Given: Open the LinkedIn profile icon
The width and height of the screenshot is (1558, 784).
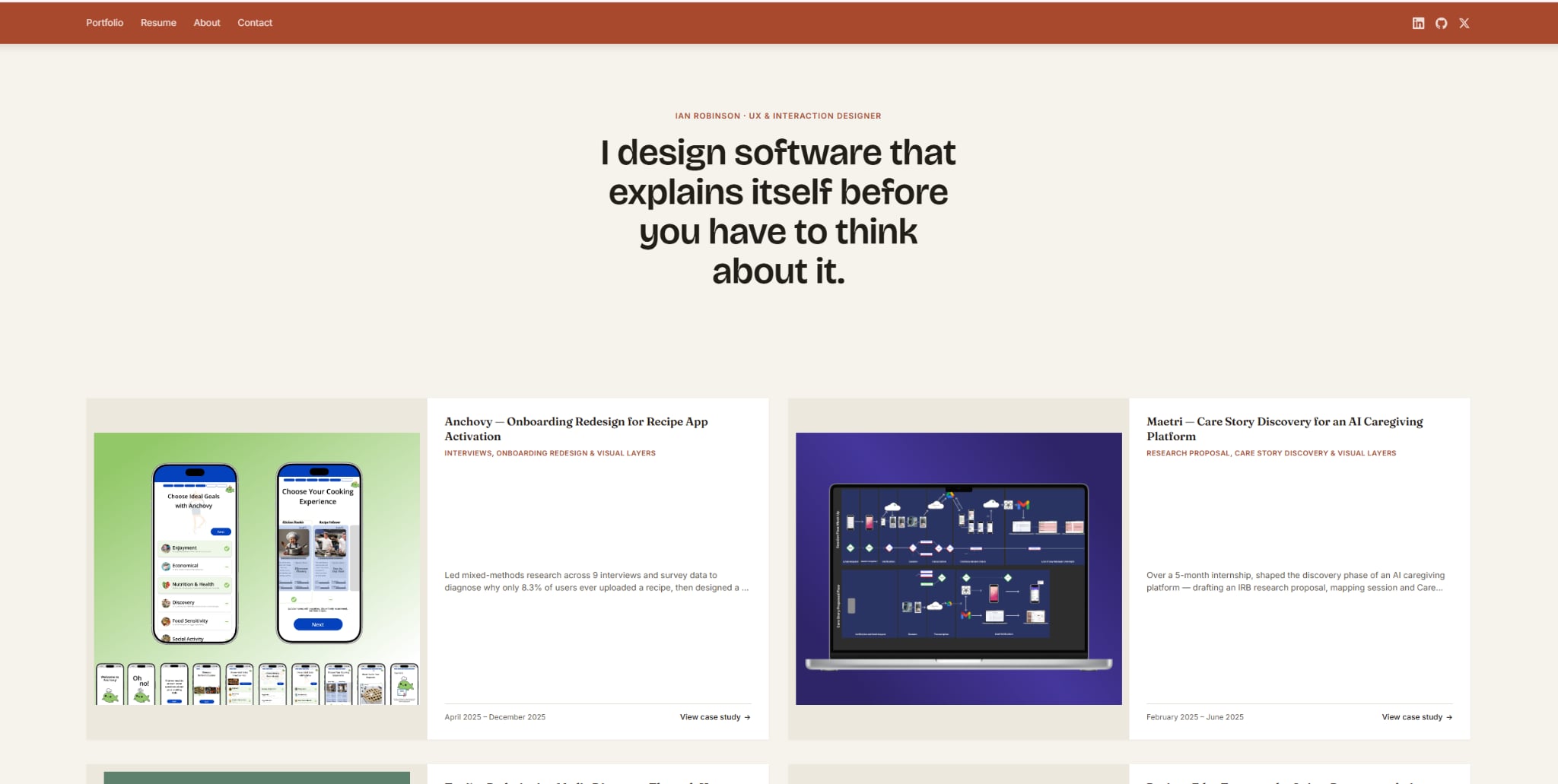Looking at the screenshot, I should pyautogui.click(x=1418, y=23).
